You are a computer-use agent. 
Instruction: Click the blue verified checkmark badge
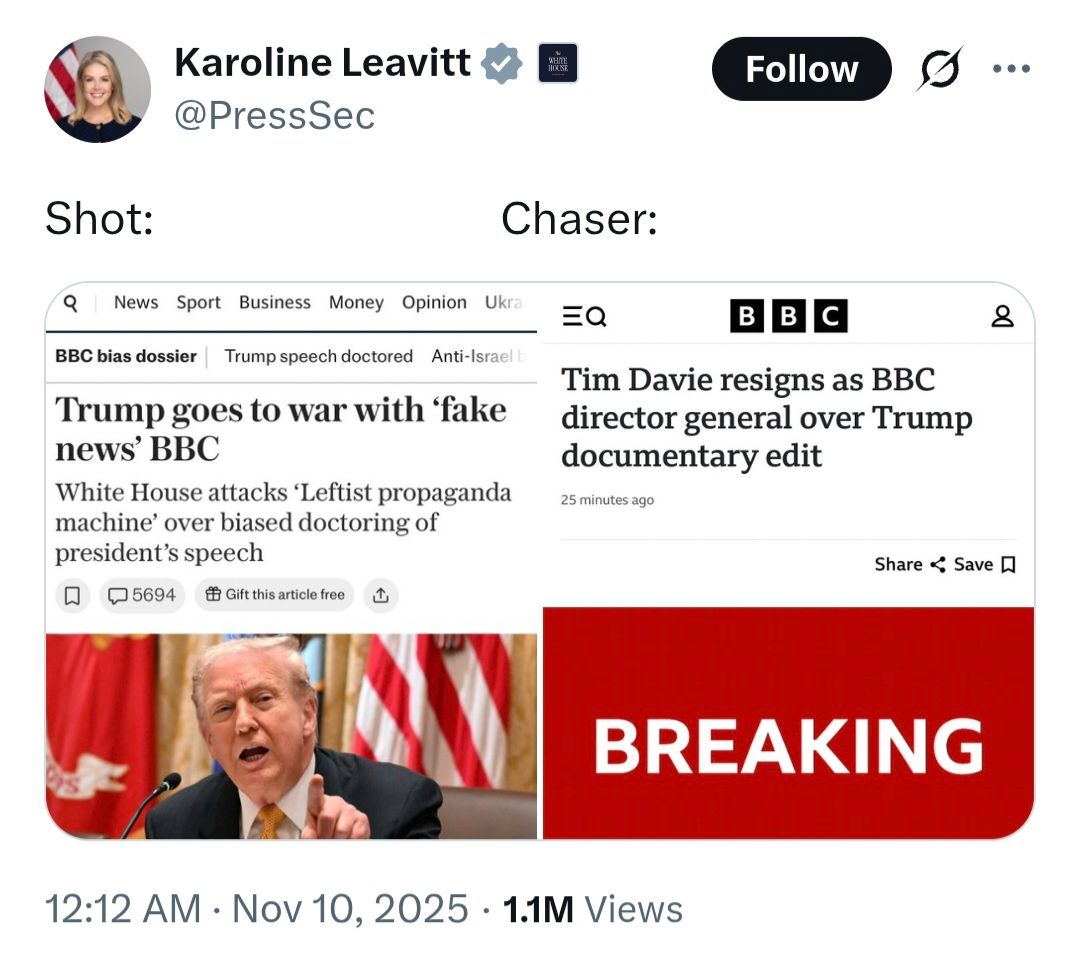click(501, 63)
